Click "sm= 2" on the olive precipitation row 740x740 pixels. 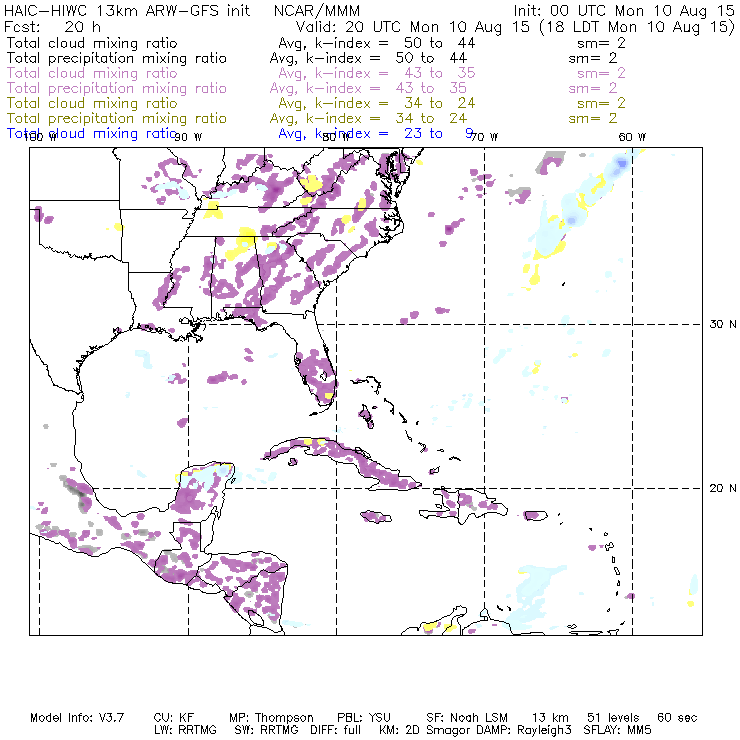tap(593, 118)
